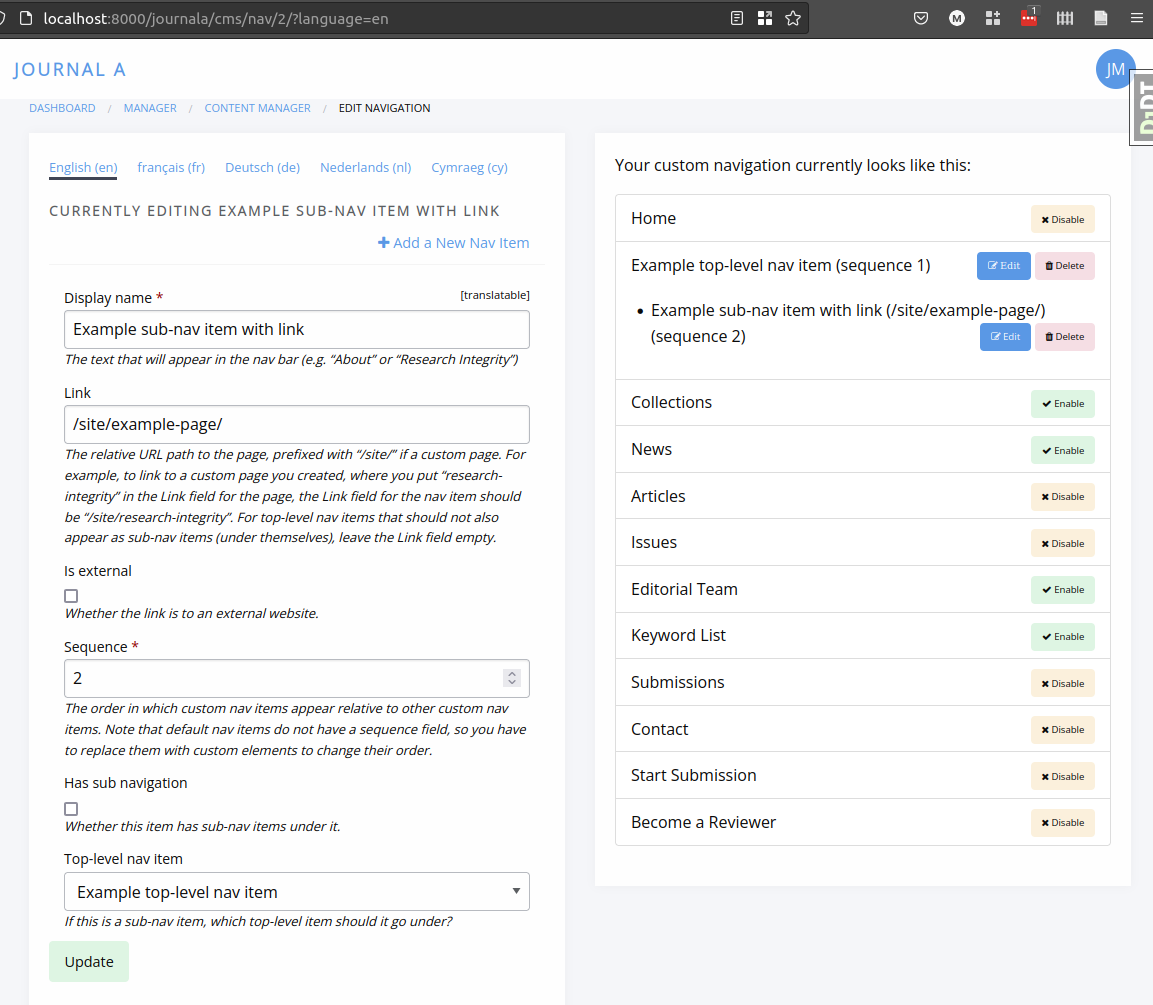The height and width of the screenshot is (1005, 1153).
Task: Click the red password manager extension icon
Action: coord(1029,18)
